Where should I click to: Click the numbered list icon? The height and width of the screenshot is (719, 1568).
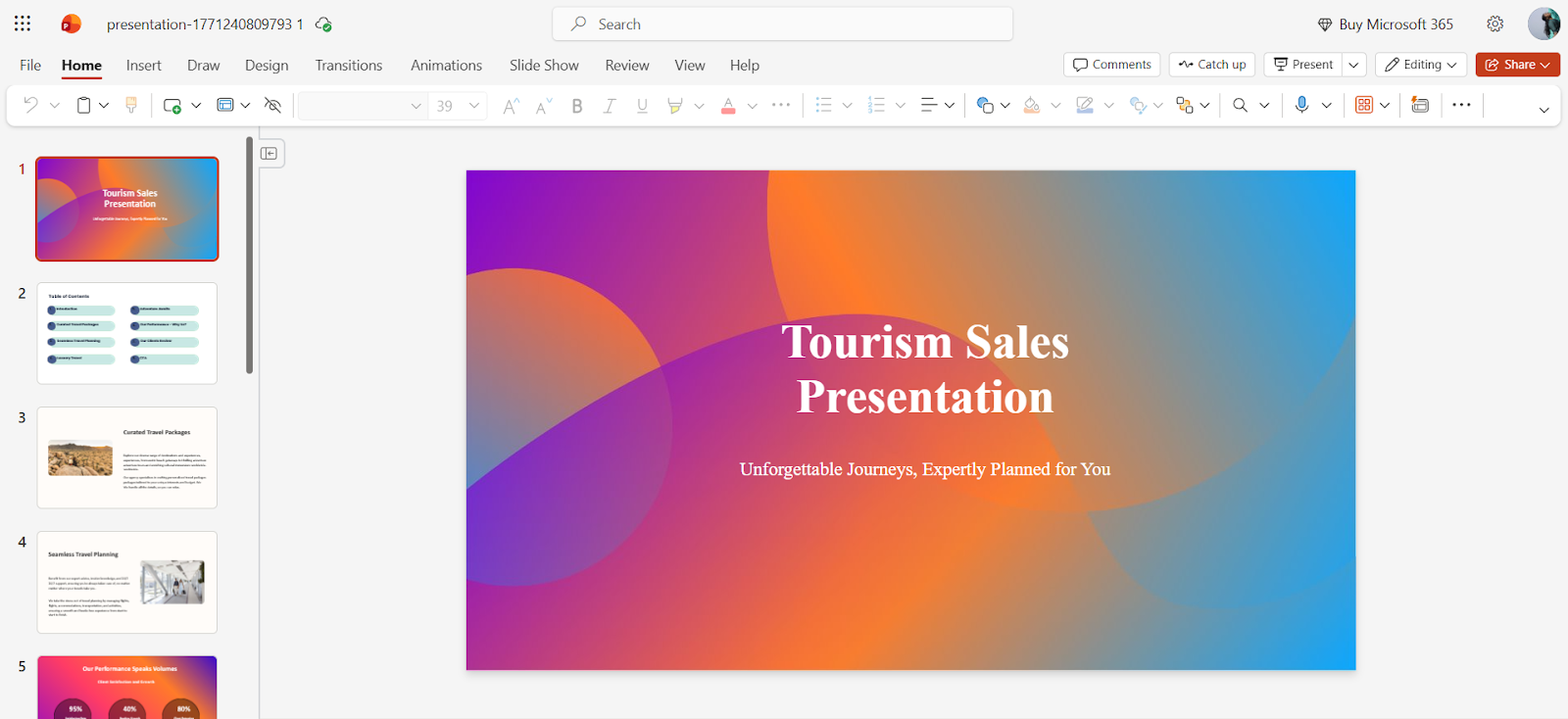[876, 105]
